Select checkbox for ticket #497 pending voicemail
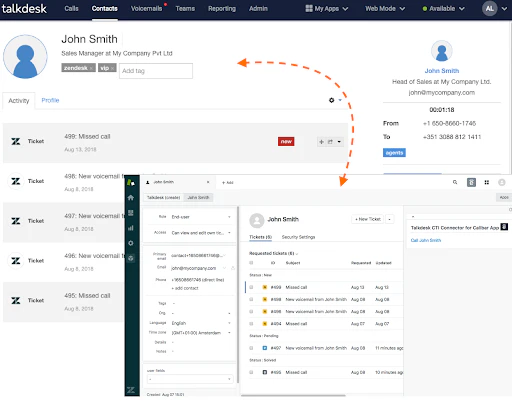Image resolution: width=512 pixels, height=407 pixels. click(251, 348)
